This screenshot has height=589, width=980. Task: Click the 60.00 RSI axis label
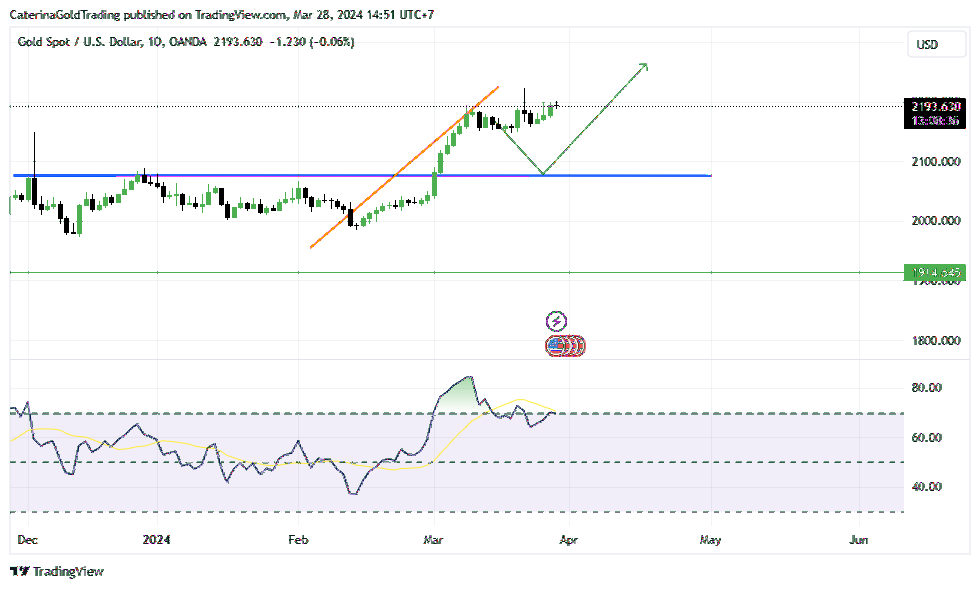tap(926, 438)
